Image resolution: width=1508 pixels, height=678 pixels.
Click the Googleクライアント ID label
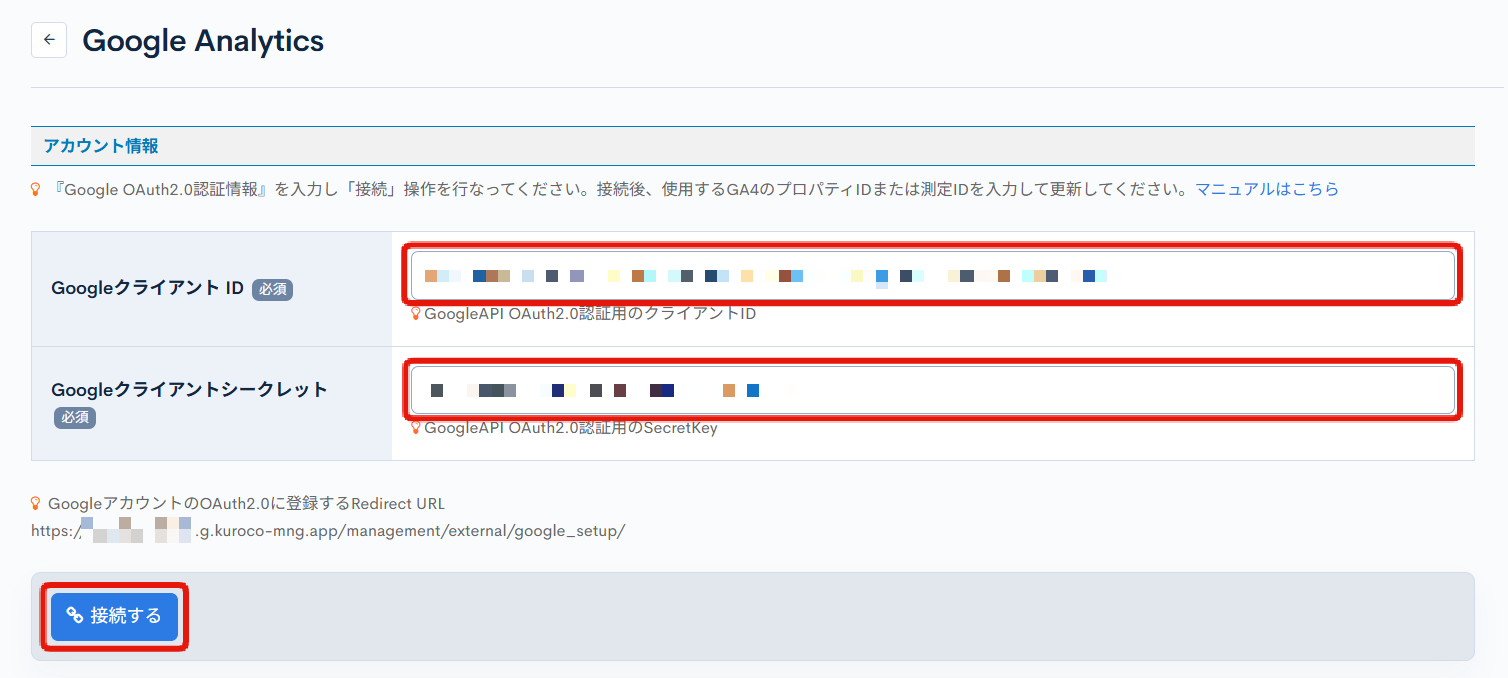pos(148,288)
